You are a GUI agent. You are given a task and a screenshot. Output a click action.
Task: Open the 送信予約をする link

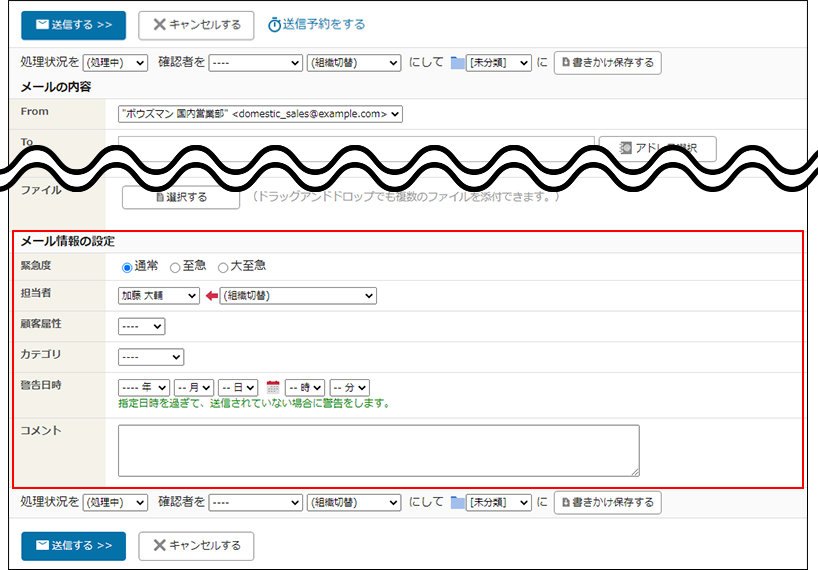324,24
